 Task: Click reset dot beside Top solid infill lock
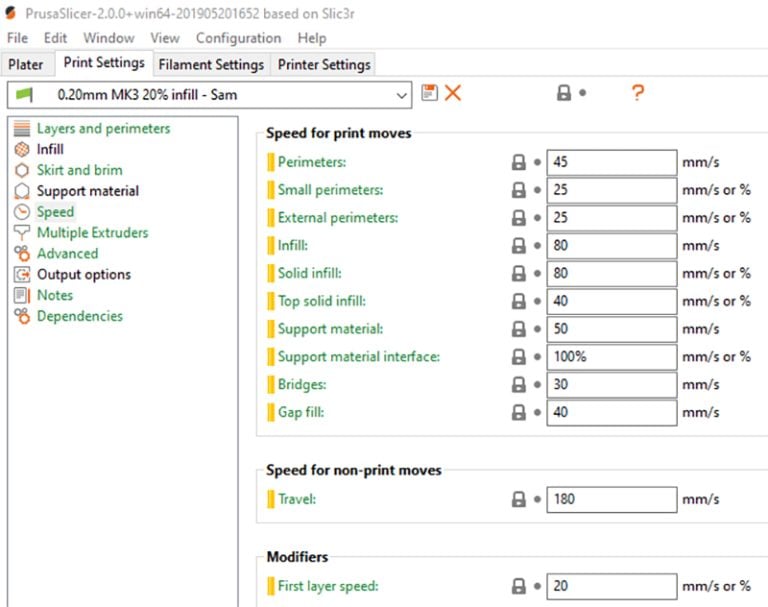tap(537, 301)
